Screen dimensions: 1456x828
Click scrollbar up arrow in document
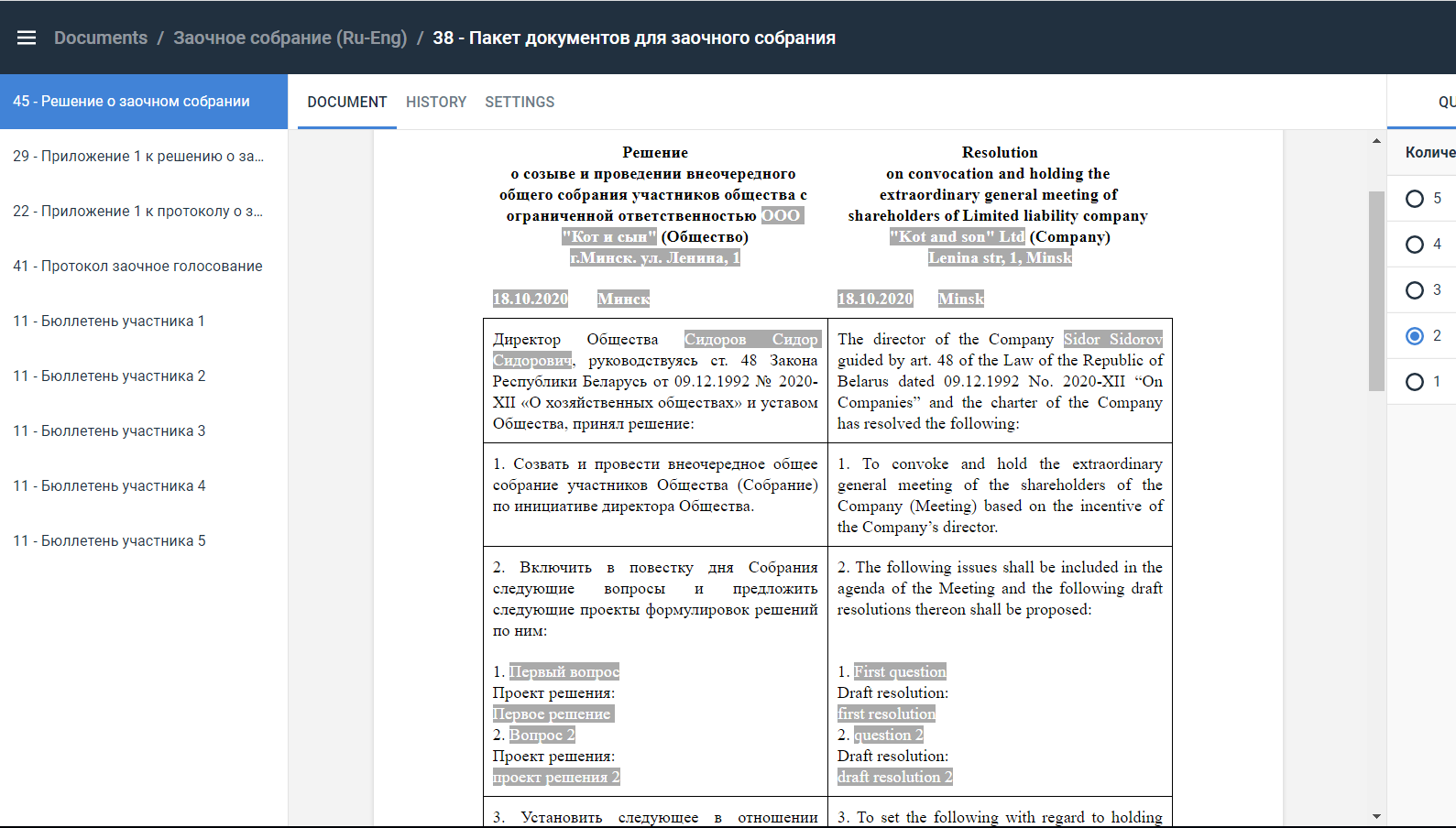coord(1376,141)
